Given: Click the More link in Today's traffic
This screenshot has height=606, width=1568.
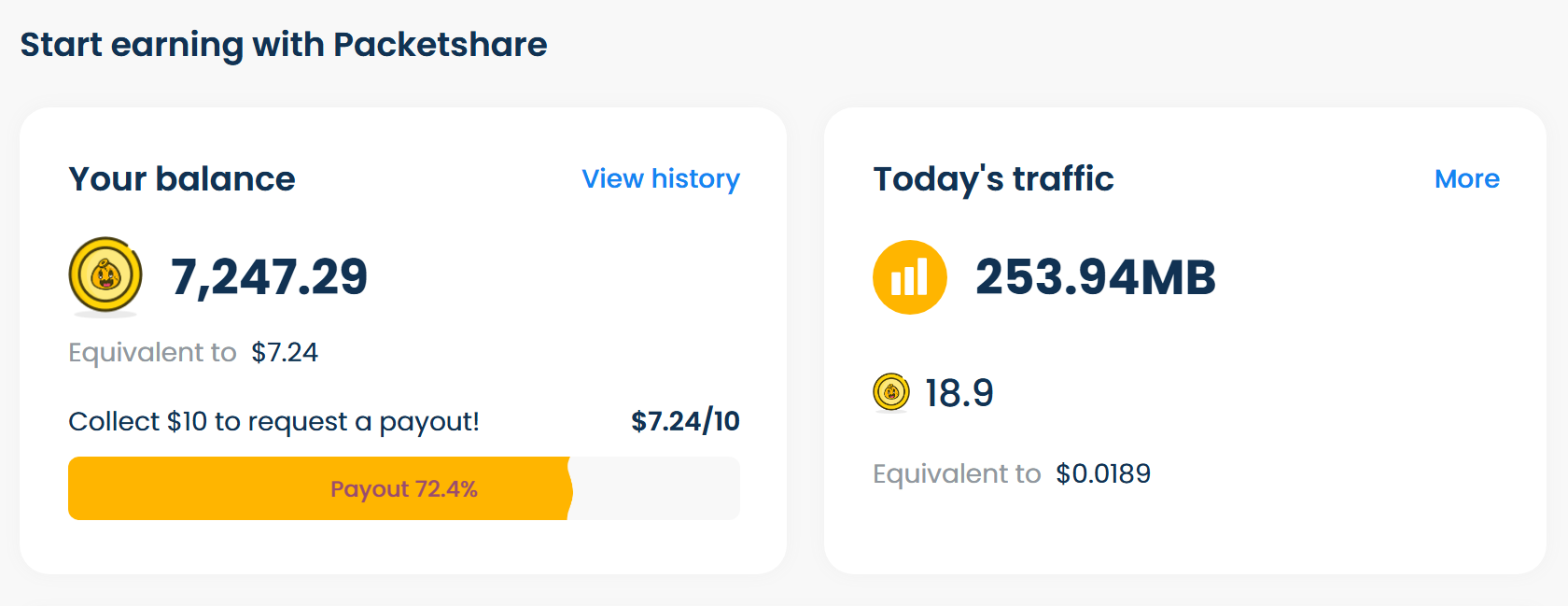Looking at the screenshot, I should (1466, 178).
